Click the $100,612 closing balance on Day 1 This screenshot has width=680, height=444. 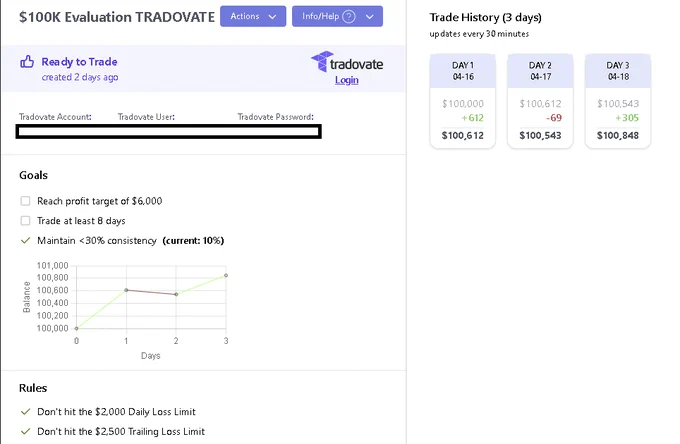point(463,136)
